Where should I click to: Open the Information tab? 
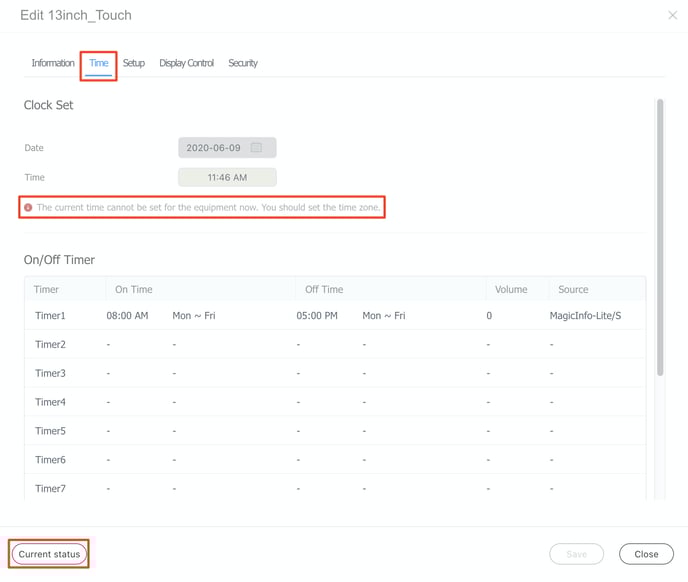53,63
